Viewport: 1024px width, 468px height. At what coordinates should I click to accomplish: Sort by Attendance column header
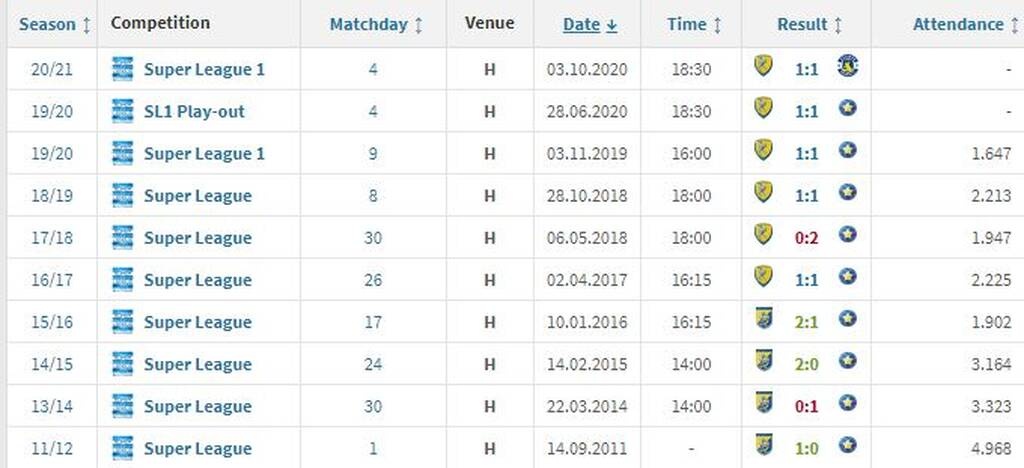coord(964,25)
